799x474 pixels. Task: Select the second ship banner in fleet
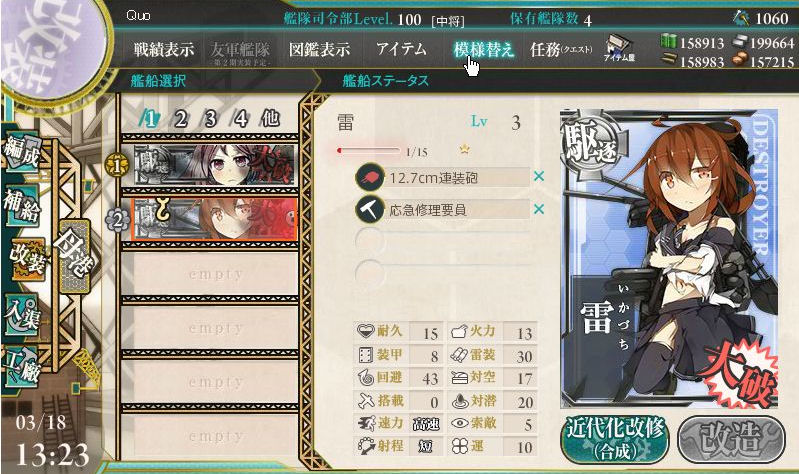point(215,219)
